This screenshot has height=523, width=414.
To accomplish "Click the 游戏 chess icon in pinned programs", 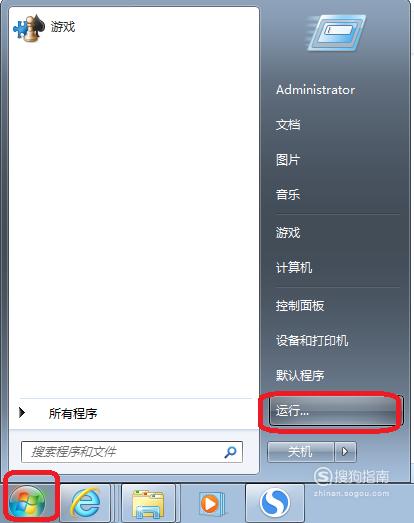I will click(29, 28).
